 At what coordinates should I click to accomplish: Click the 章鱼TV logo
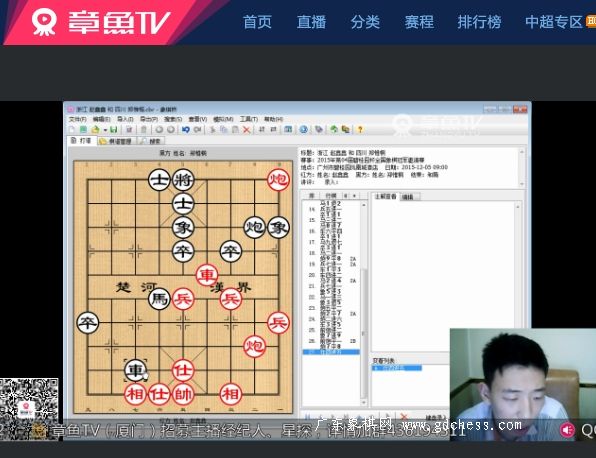point(100,22)
